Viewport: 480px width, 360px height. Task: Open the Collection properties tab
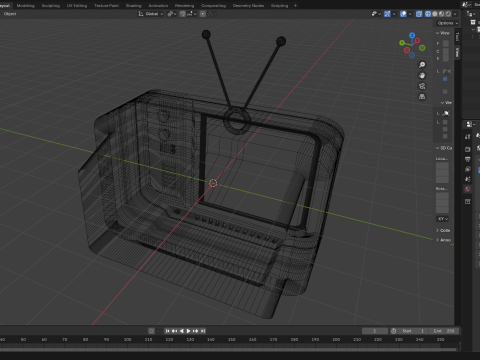pos(468,201)
